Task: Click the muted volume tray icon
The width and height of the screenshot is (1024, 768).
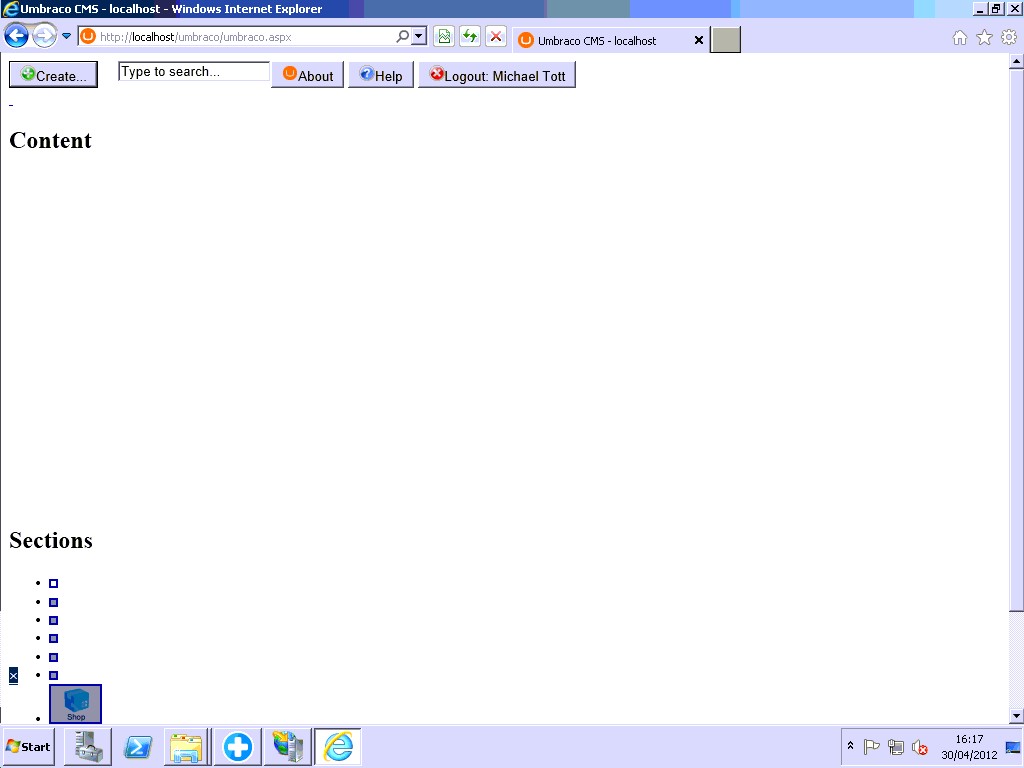Action: tap(920, 747)
